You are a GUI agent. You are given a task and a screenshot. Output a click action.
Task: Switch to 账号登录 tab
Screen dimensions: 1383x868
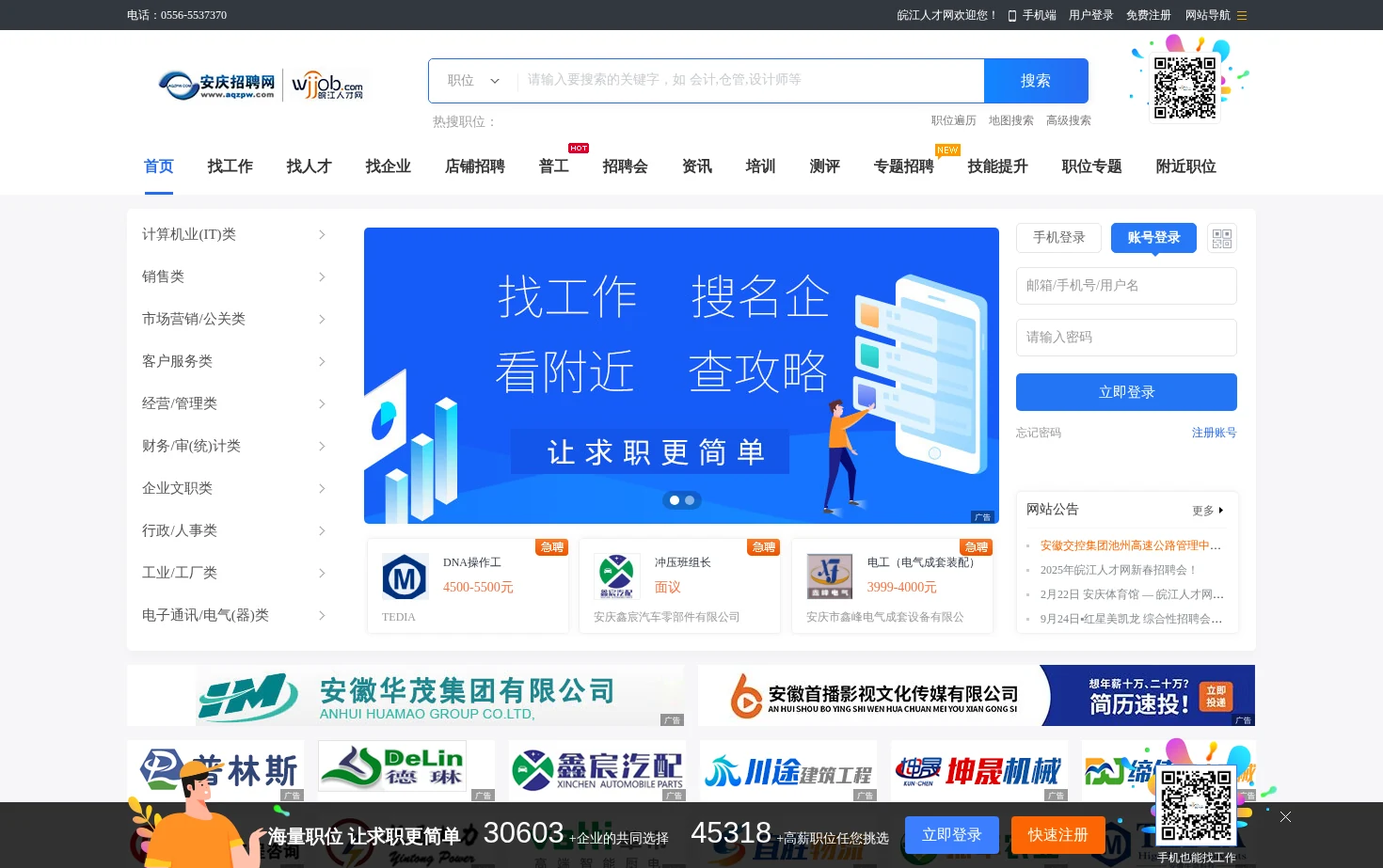pos(1153,238)
